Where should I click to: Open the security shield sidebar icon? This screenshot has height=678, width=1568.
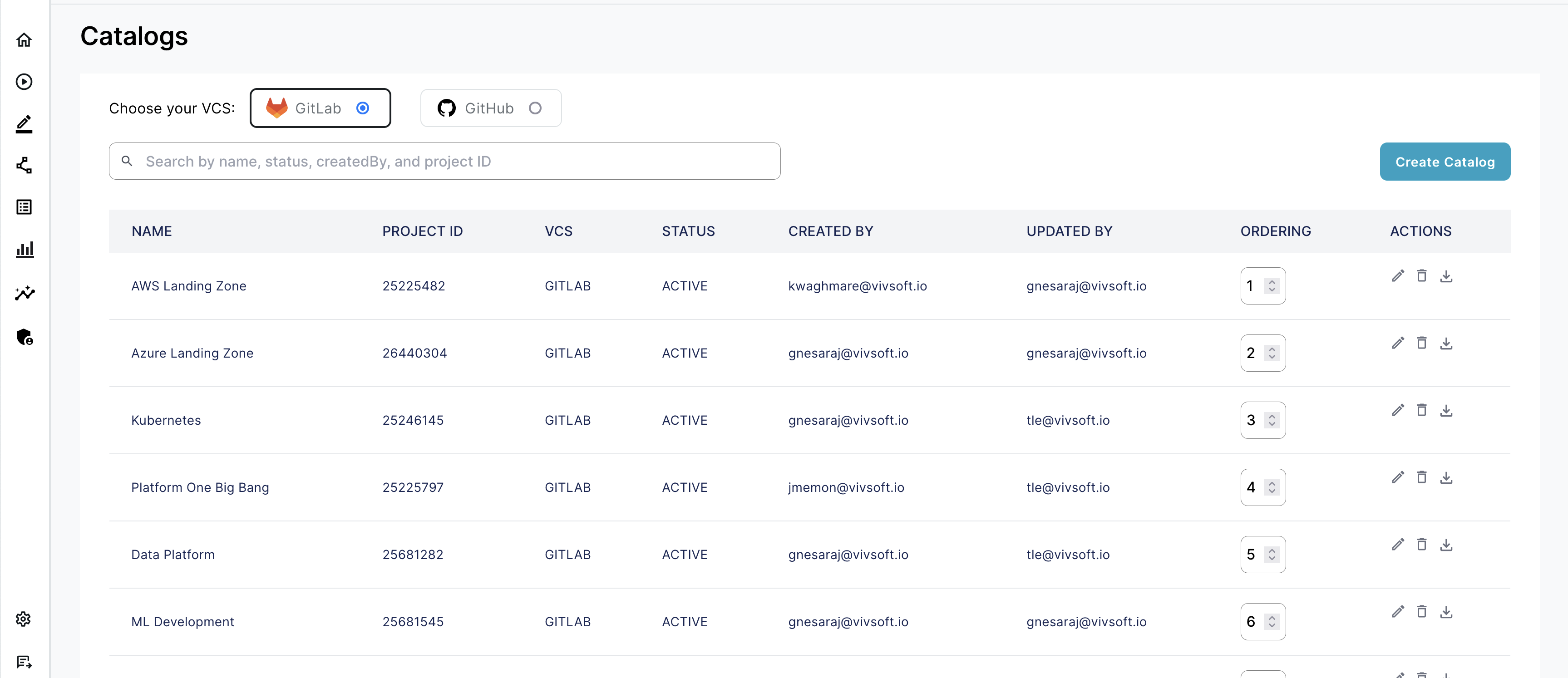point(25,337)
